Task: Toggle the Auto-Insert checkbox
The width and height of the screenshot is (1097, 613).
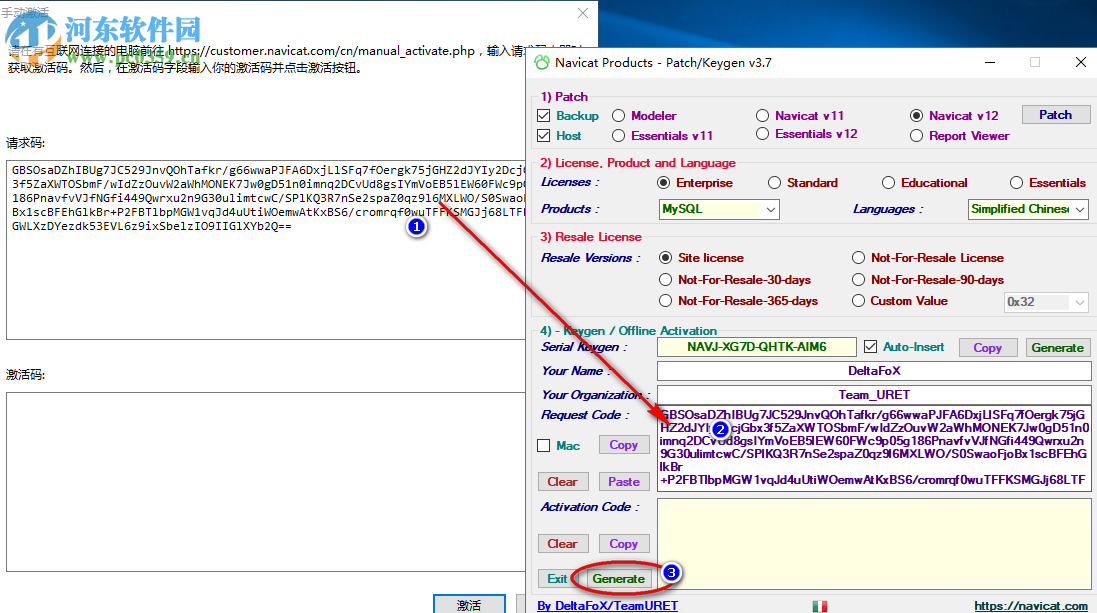Action: 870,346
